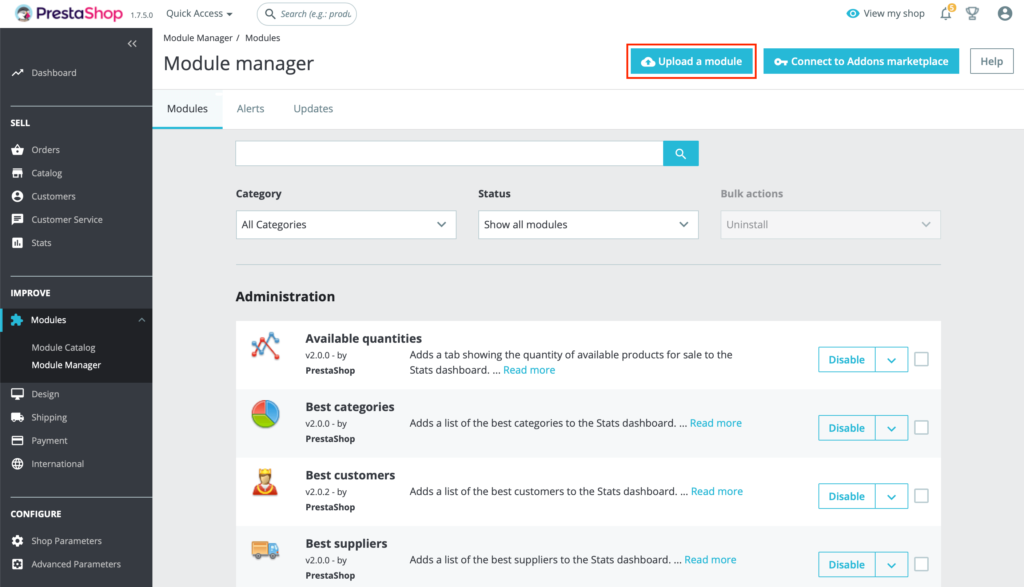Click the Payment credit card icon
Image resolution: width=1024 pixels, height=587 pixels.
tap(18, 441)
